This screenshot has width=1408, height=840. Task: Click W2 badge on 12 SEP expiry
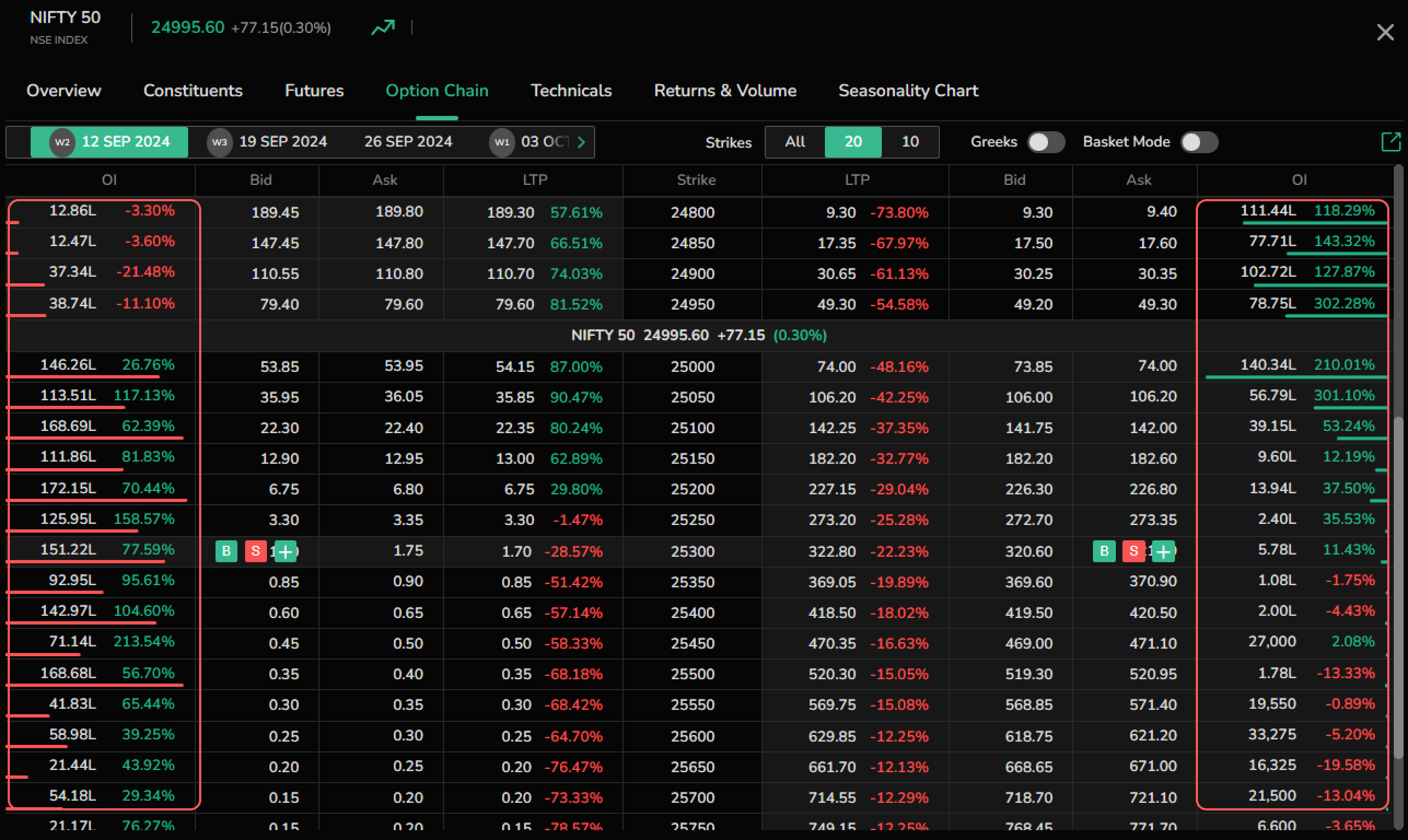pos(62,142)
